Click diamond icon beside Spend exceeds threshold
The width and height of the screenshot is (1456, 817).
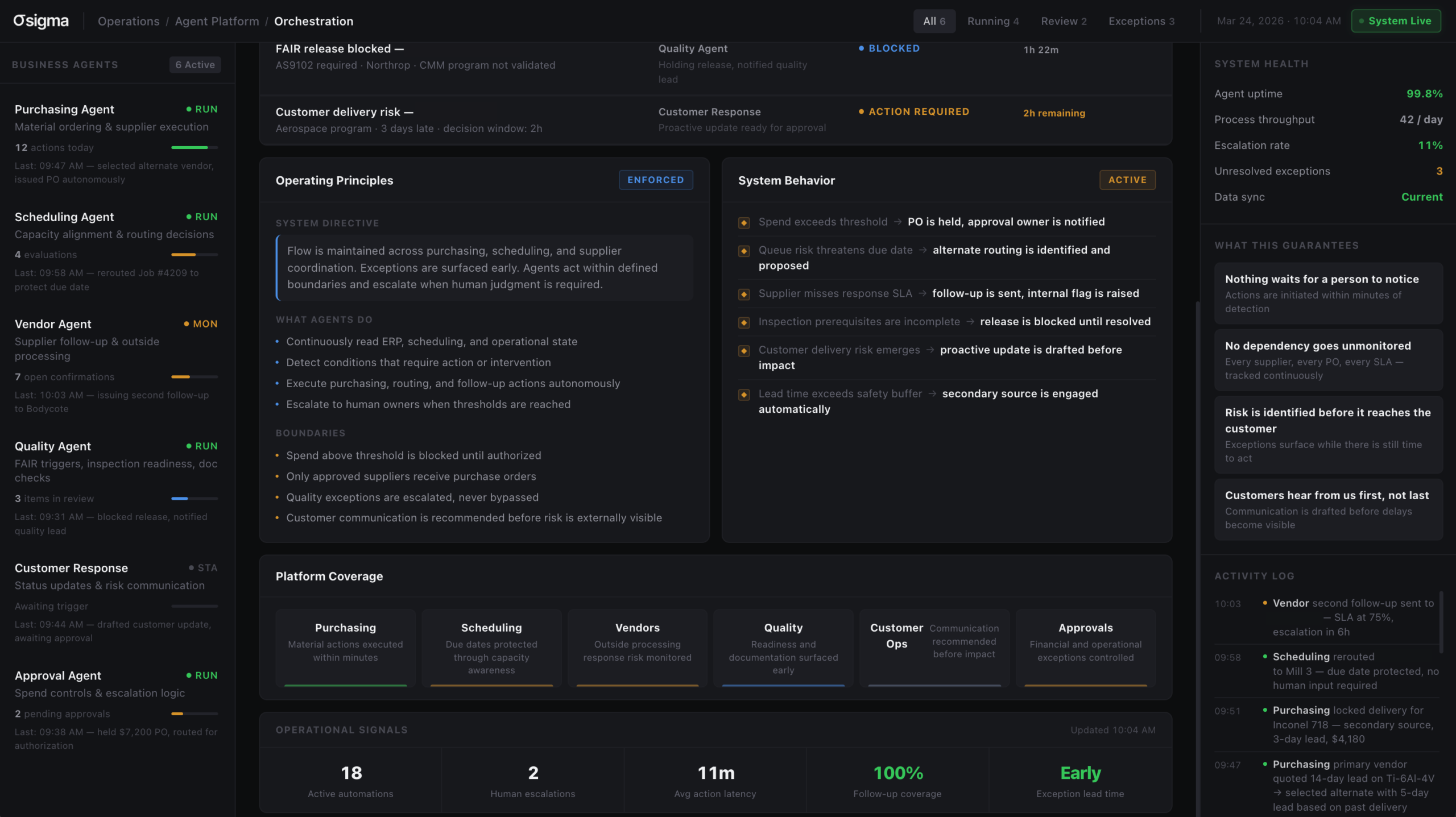coord(743,223)
